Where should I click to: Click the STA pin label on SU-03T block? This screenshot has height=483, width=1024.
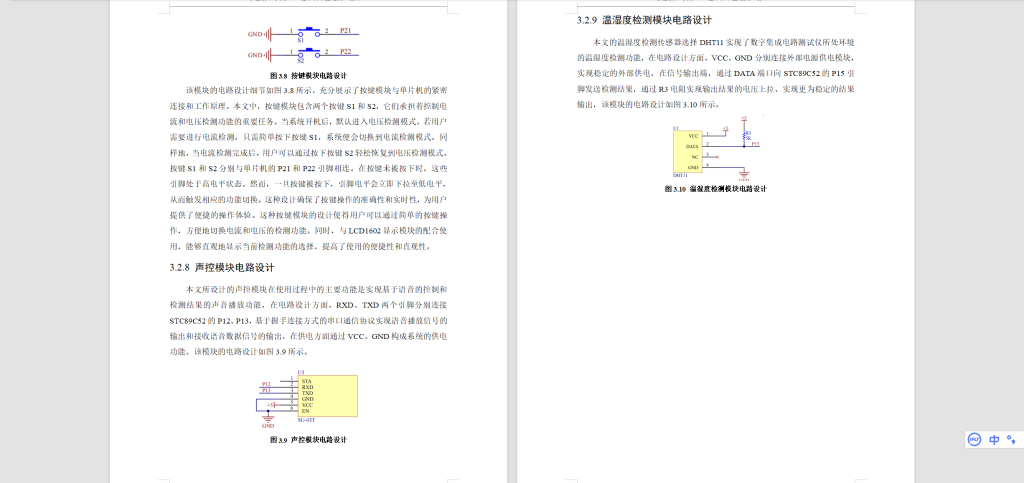[x=306, y=381]
